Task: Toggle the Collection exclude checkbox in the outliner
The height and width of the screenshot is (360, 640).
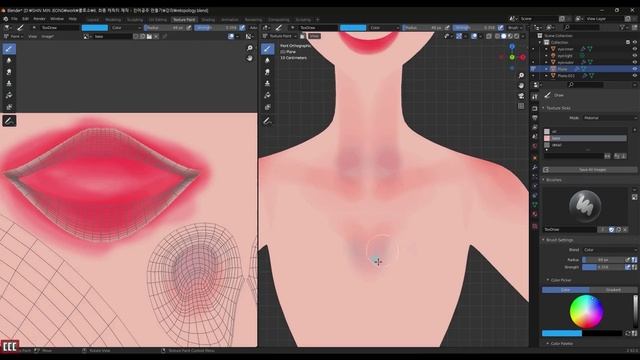Action: pos(628,42)
